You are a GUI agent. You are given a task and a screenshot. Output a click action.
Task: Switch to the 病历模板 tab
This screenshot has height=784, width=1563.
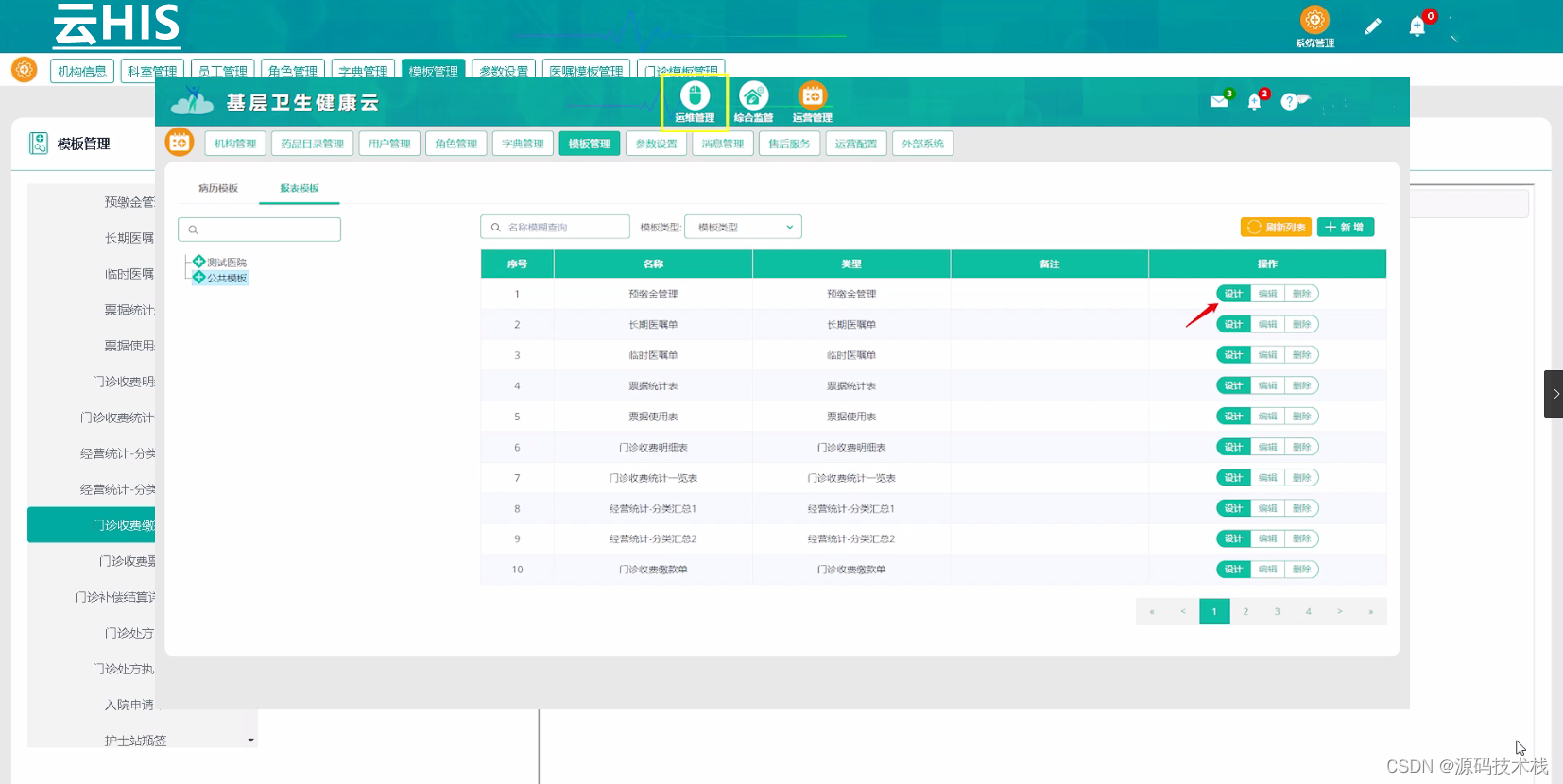tap(218, 188)
